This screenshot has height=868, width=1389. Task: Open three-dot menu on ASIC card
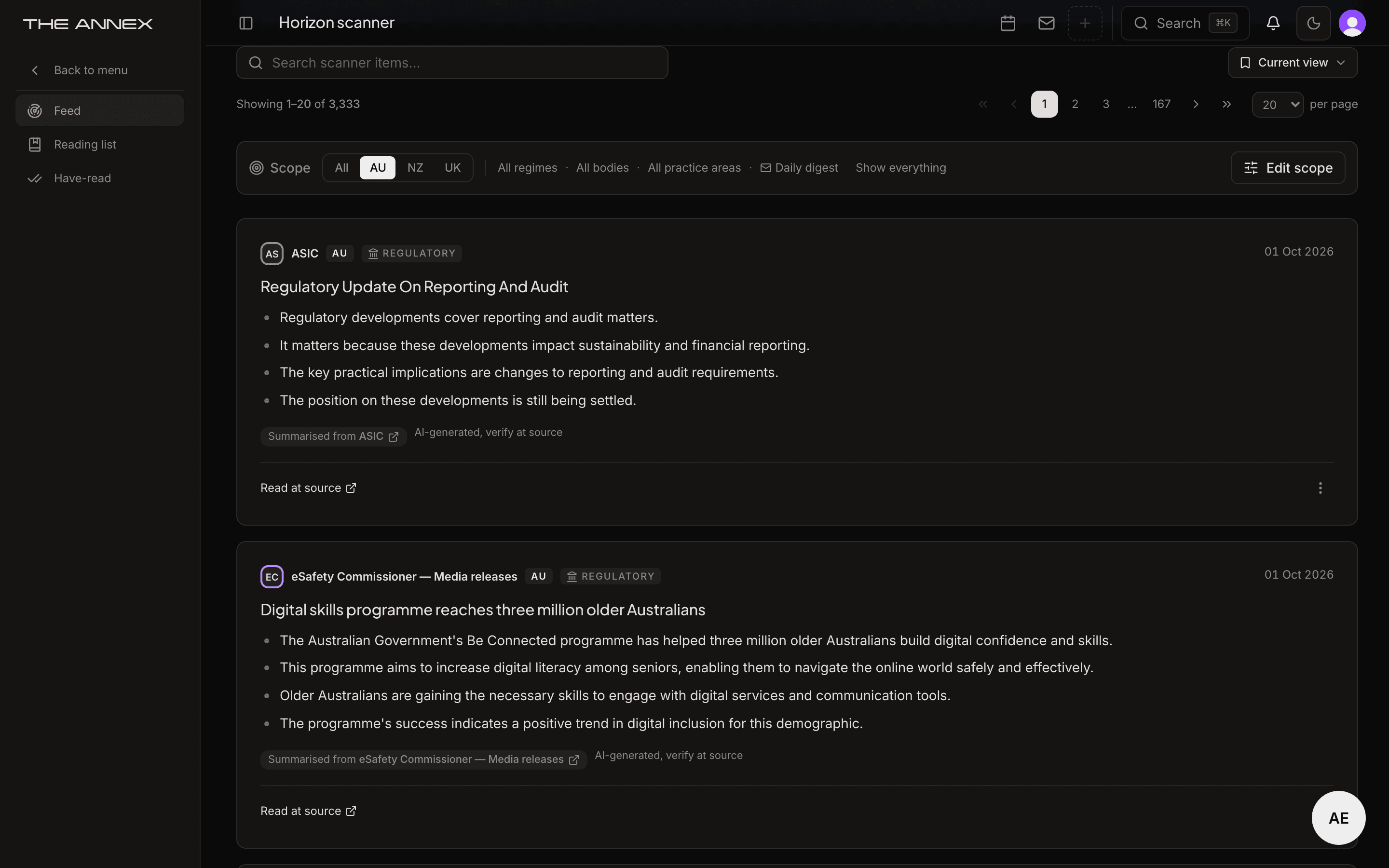(x=1320, y=488)
